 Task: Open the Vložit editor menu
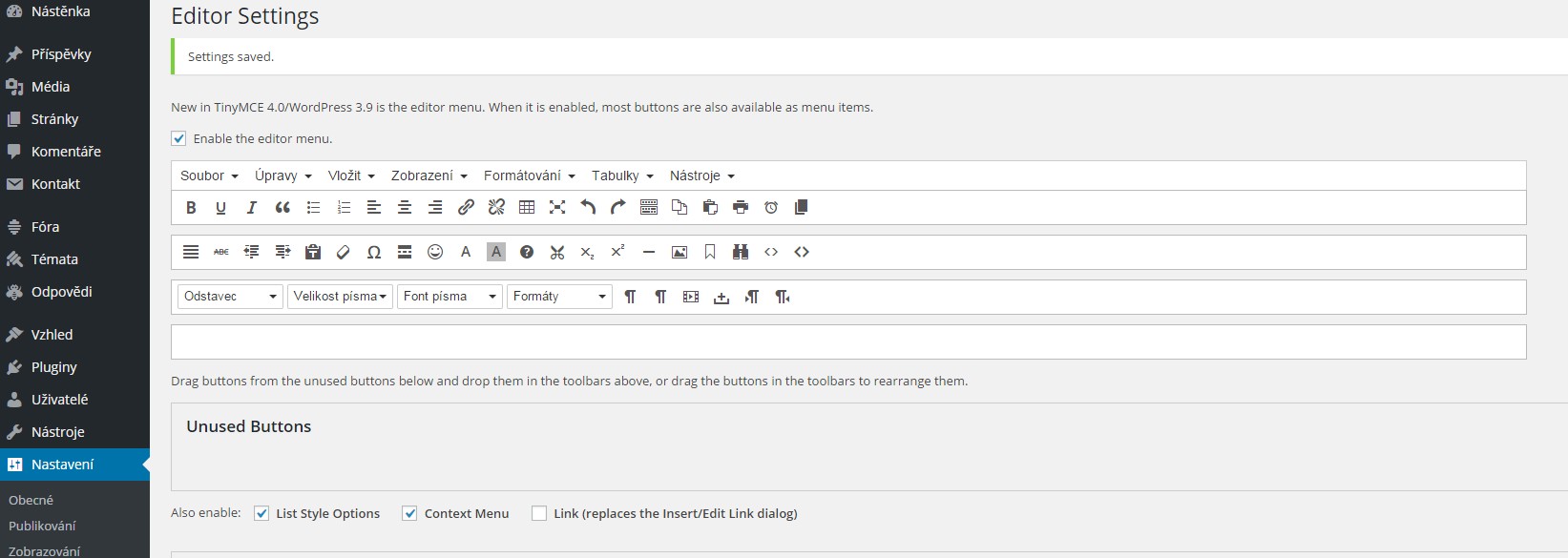click(x=351, y=176)
